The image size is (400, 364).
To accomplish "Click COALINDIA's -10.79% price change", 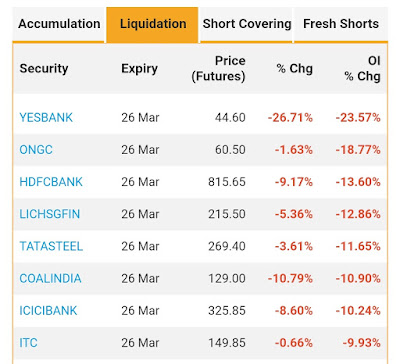I will pyautogui.click(x=290, y=278).
